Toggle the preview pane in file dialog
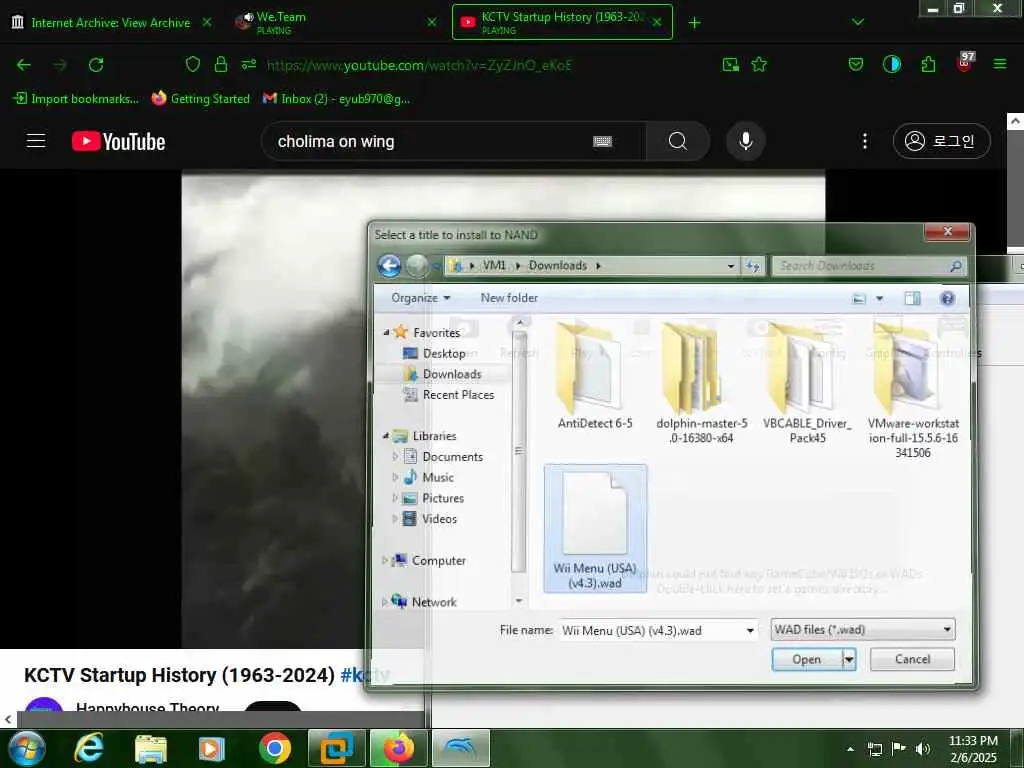This screenshot has width=1024, height=768. pyautogui.click(x=912, y=298)
